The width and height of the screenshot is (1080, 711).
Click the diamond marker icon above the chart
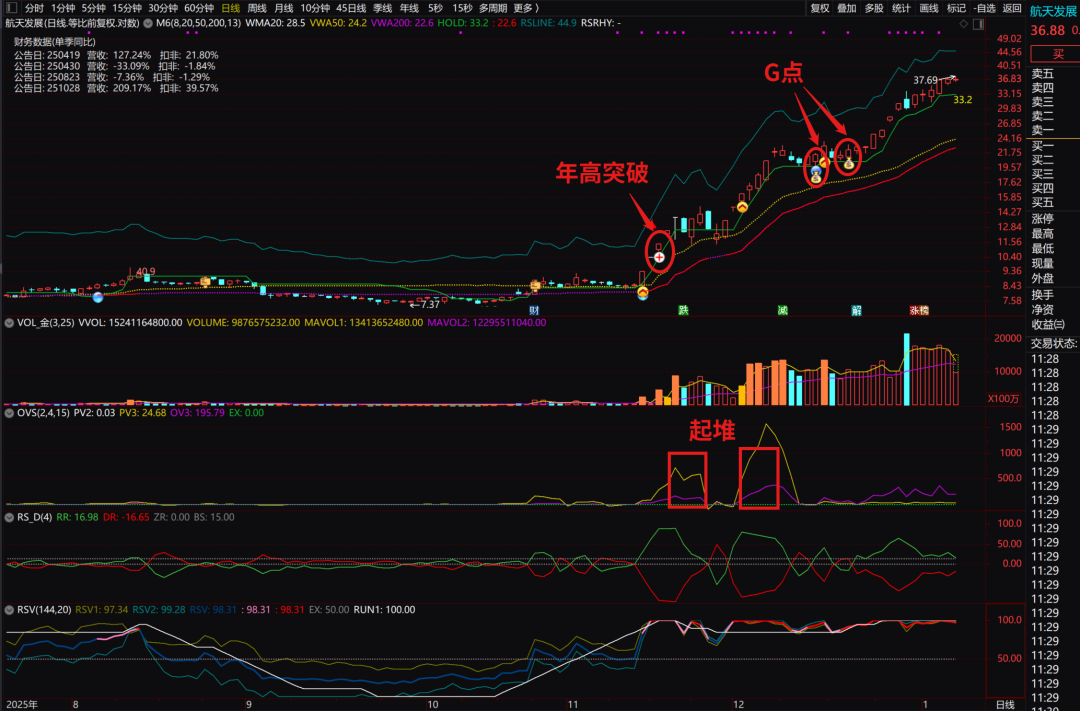click(x=963, y=23)
